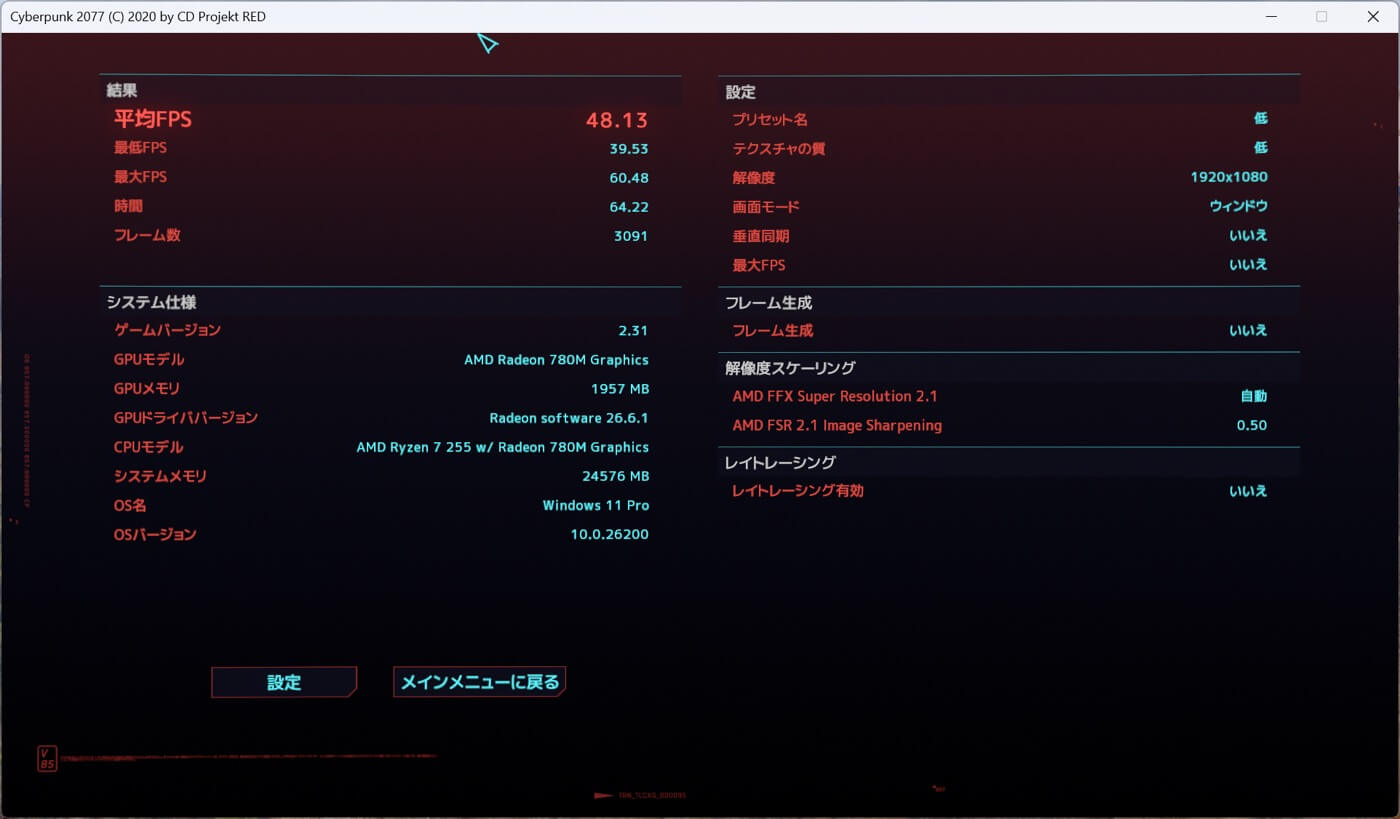The image size is (1400, 819).
Task: Click GPUメモリ value 1957 MB
Action: [x=620, y=389]
